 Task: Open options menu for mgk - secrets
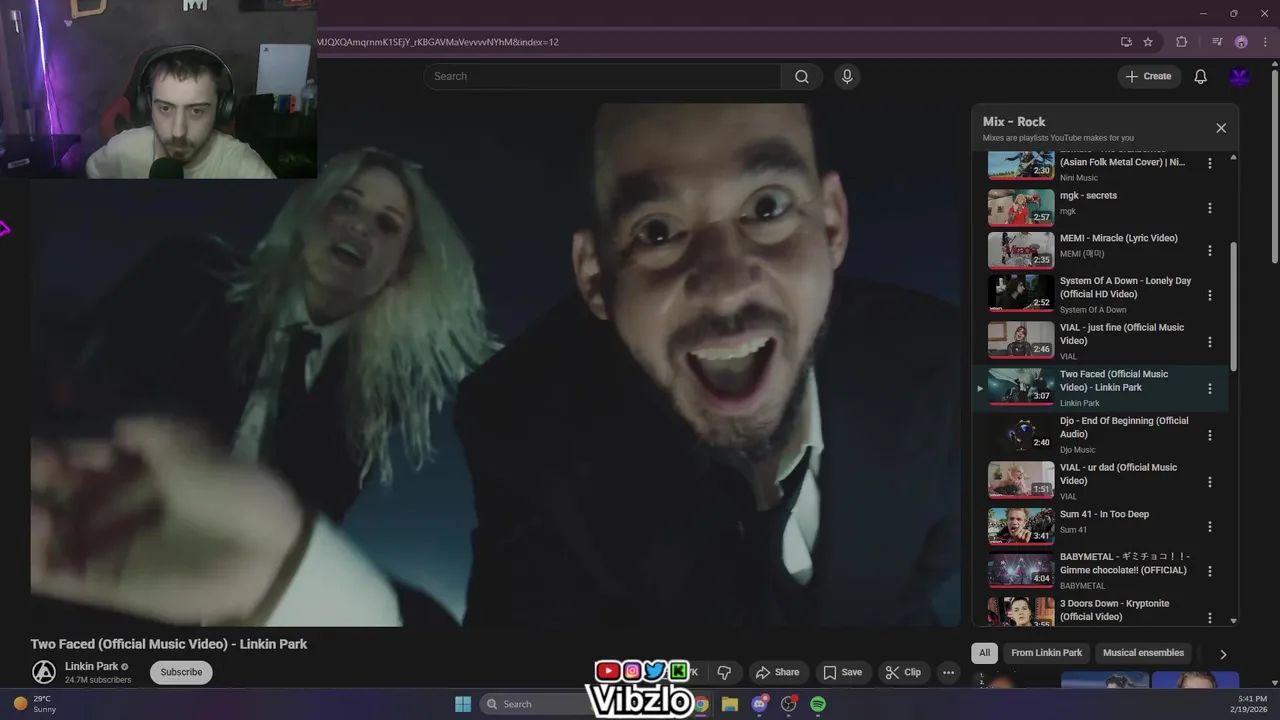1209,208
